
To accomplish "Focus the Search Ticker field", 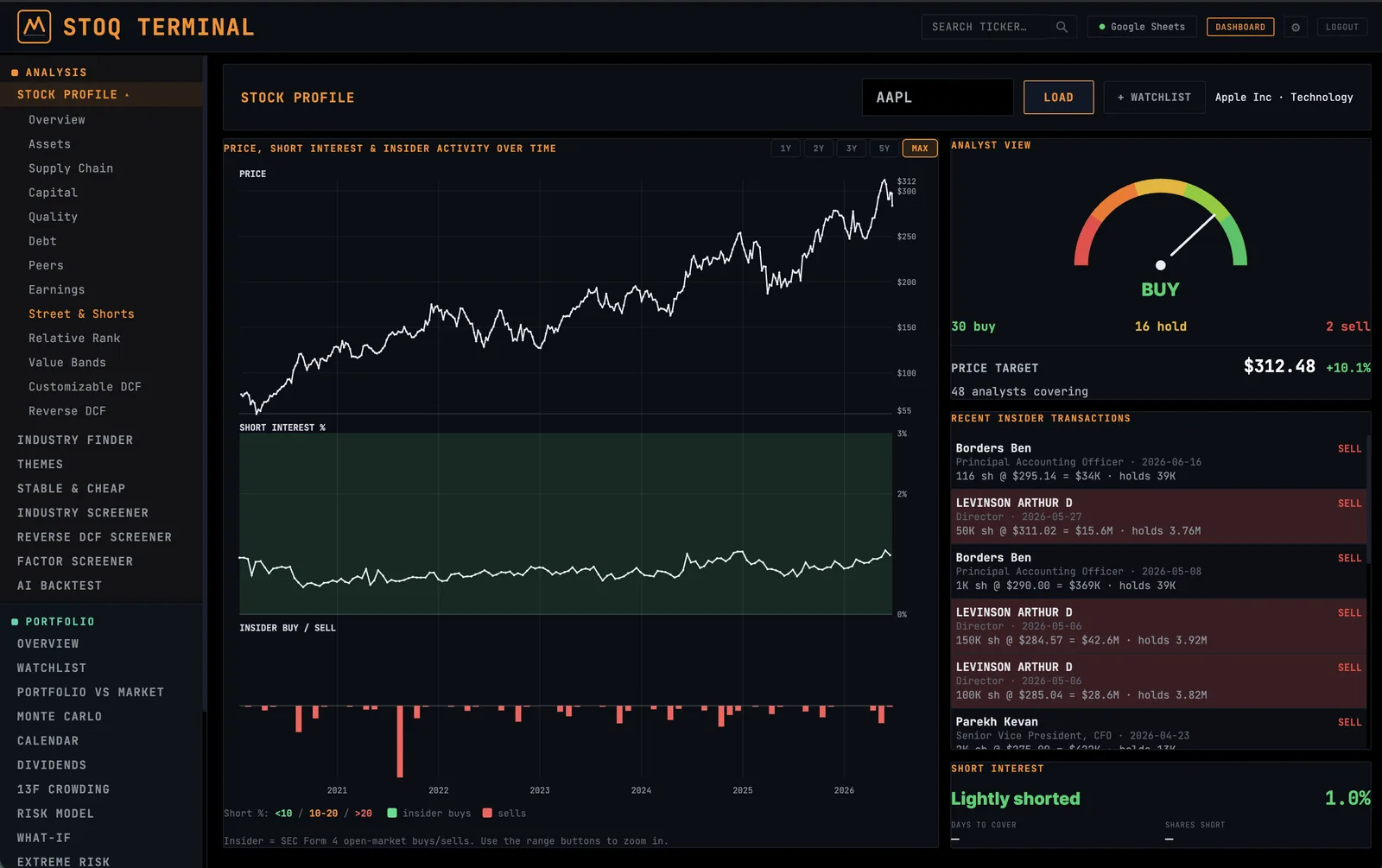I will coord(987,27).
